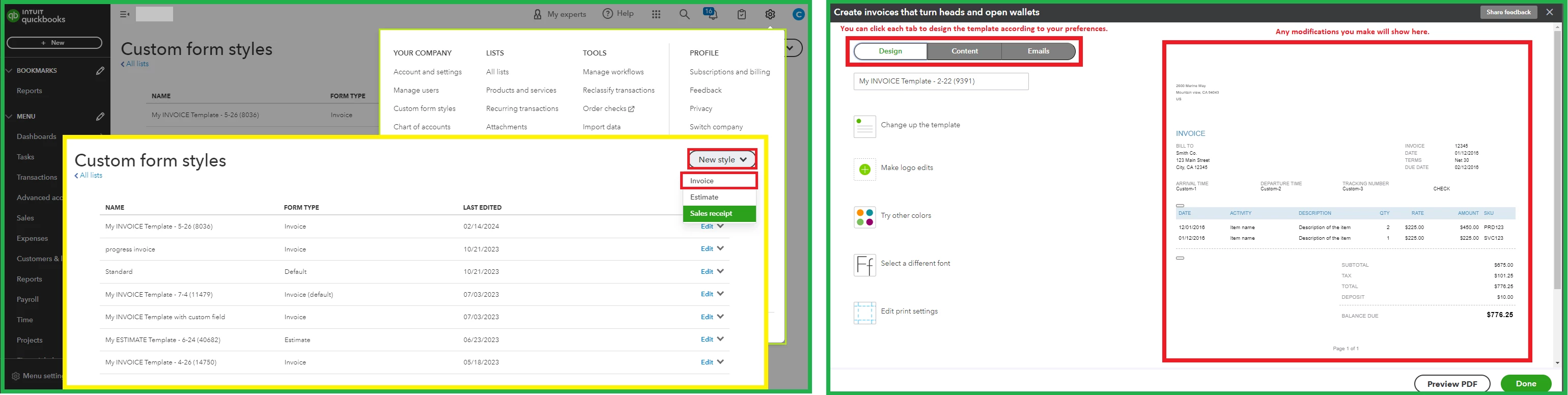Collapse the sidebar with the hamburger icon
This screenshot has width=1568, height=395.
point(125,15)
